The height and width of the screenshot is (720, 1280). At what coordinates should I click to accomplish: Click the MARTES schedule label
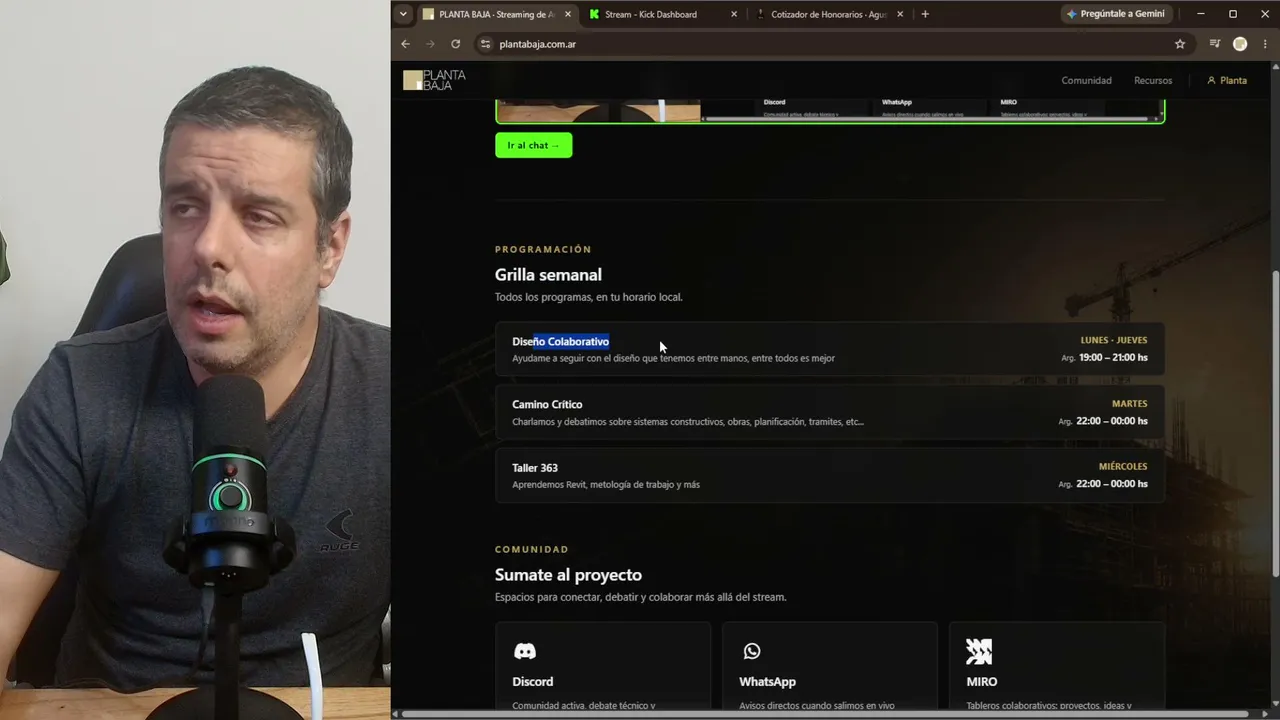pyautogui.click(x=1130, y=404)
